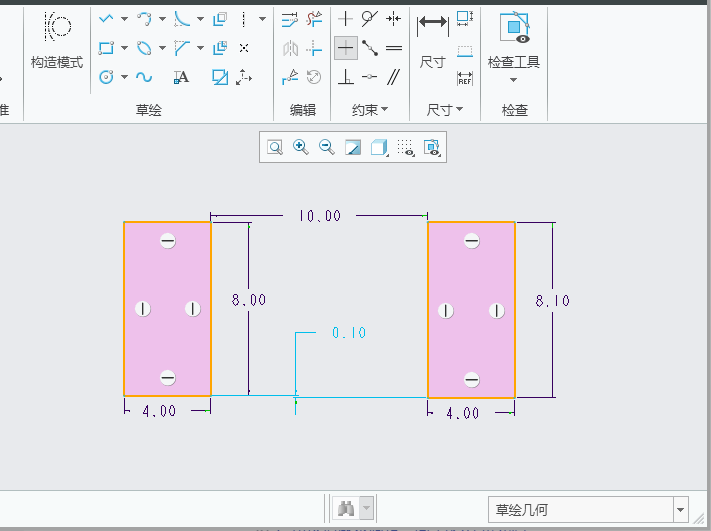Toggle sketcher display filters icon
The width and height of the screenshot is (711, 531).
[x=432, y=147]
